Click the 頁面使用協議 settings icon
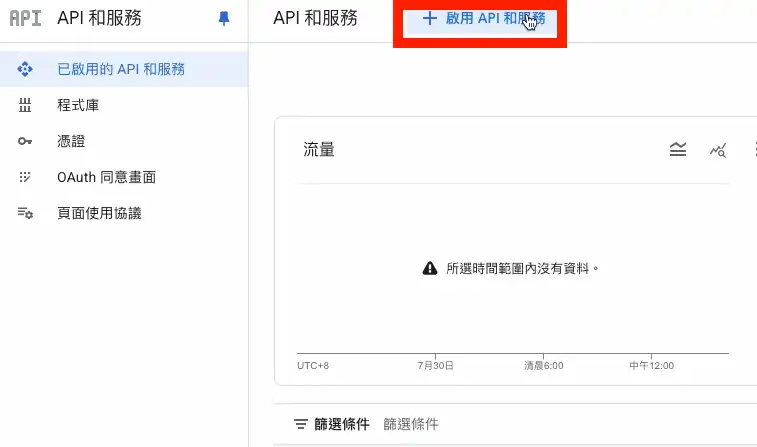 25,213
